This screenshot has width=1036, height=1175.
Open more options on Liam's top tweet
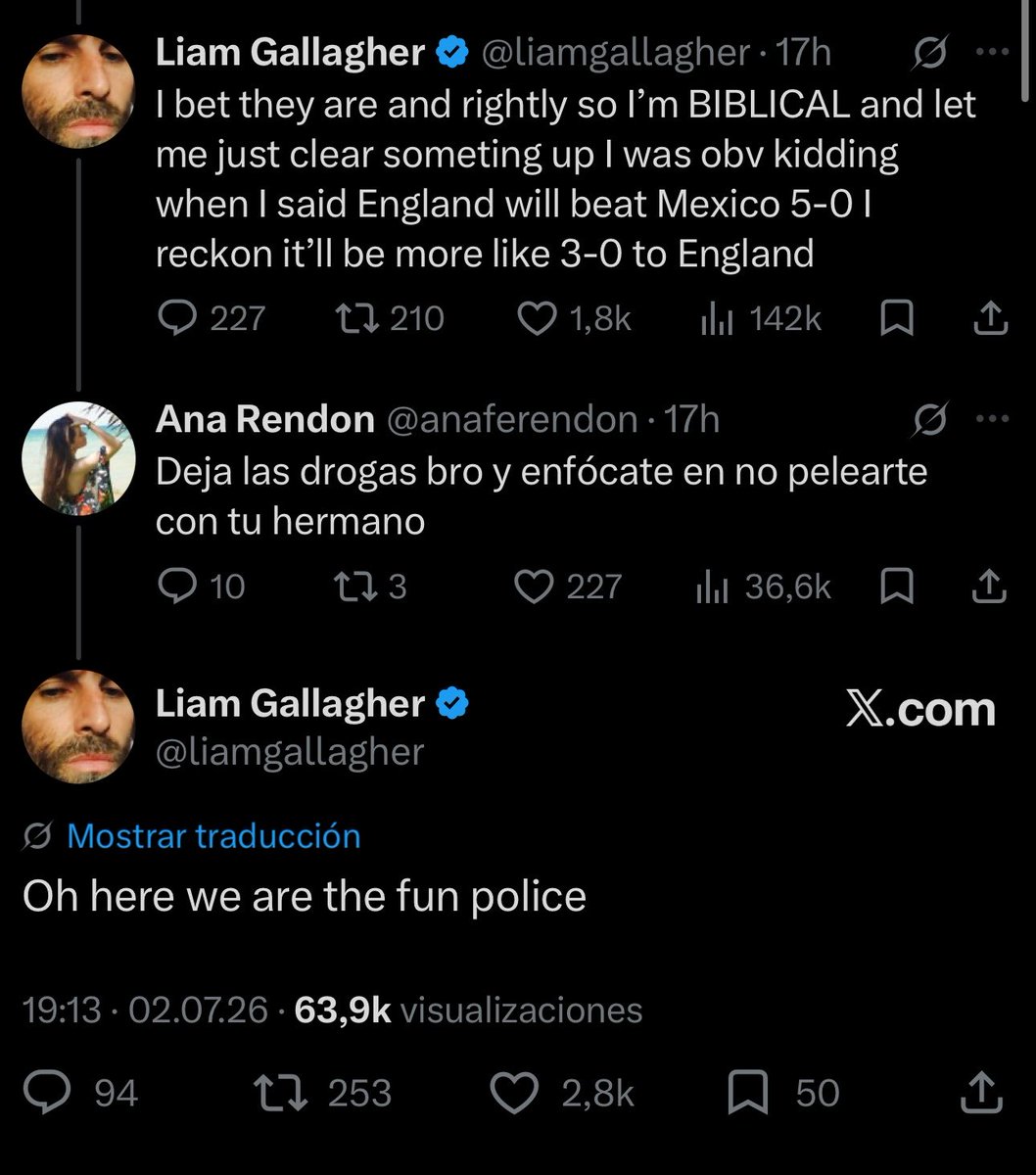(x=994, y=53)
